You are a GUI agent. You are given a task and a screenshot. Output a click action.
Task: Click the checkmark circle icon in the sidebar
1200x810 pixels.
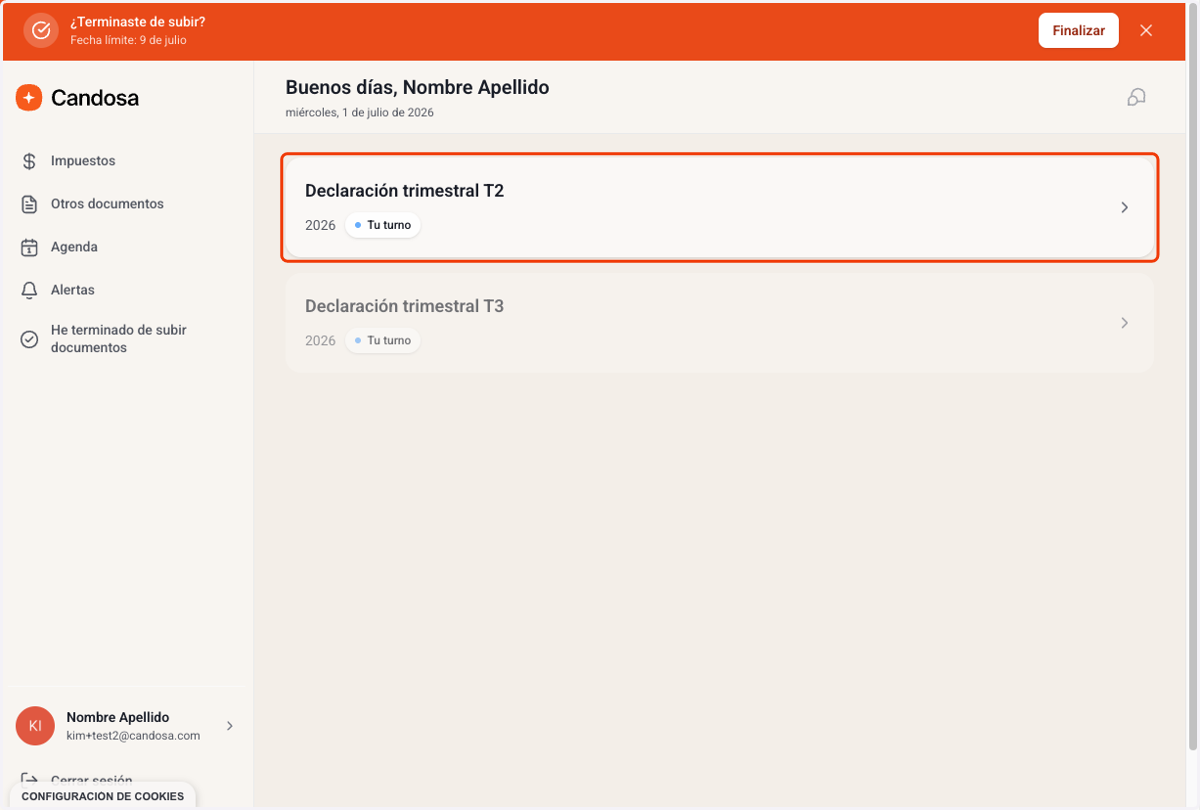point(30,339)
